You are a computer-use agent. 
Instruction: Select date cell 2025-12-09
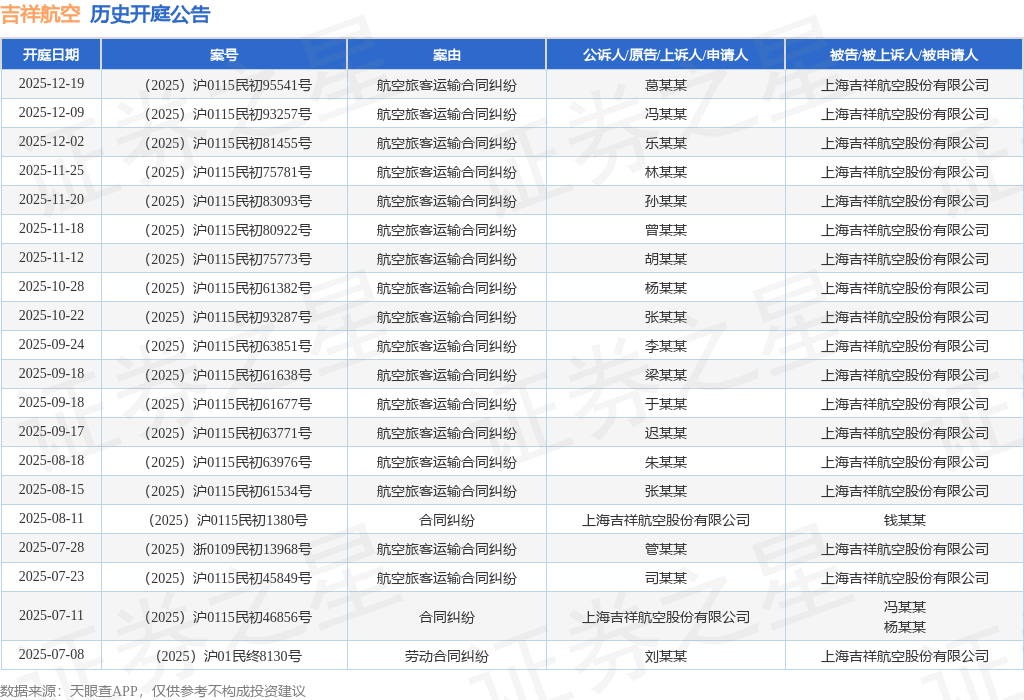click(x=51, y=112)
